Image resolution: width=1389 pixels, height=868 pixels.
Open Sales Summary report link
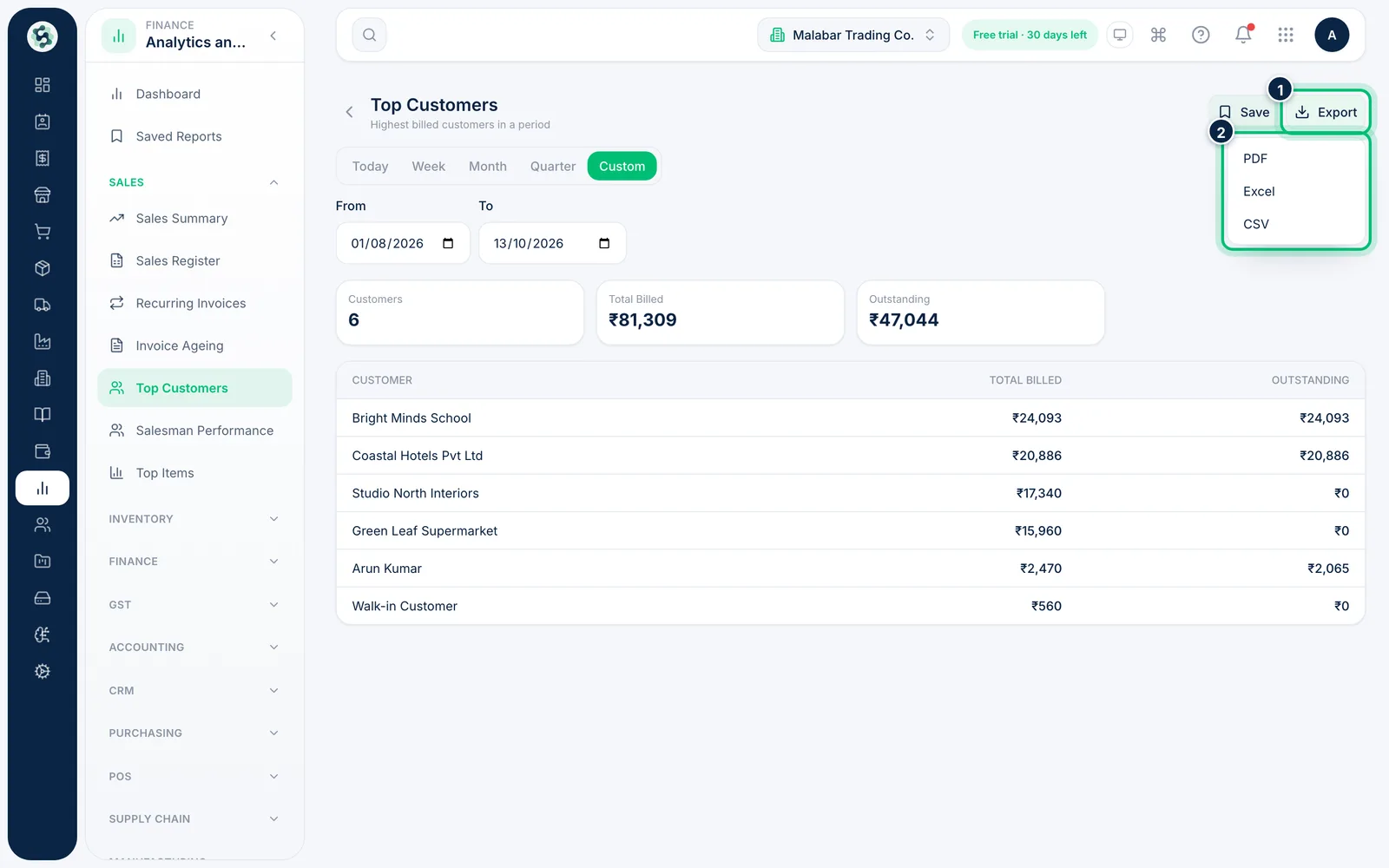[194, 219]
